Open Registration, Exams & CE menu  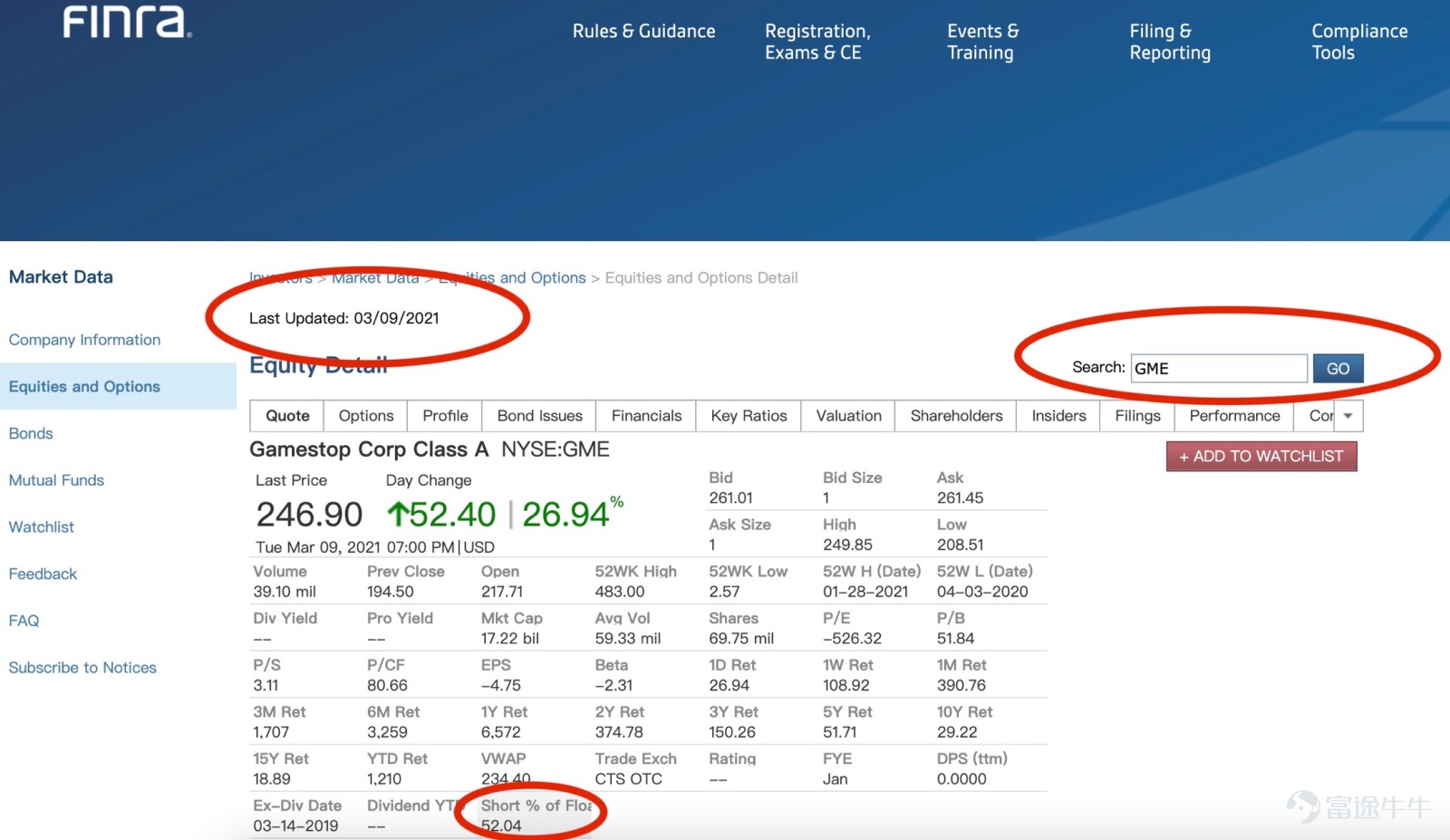(x=817, y=42)
